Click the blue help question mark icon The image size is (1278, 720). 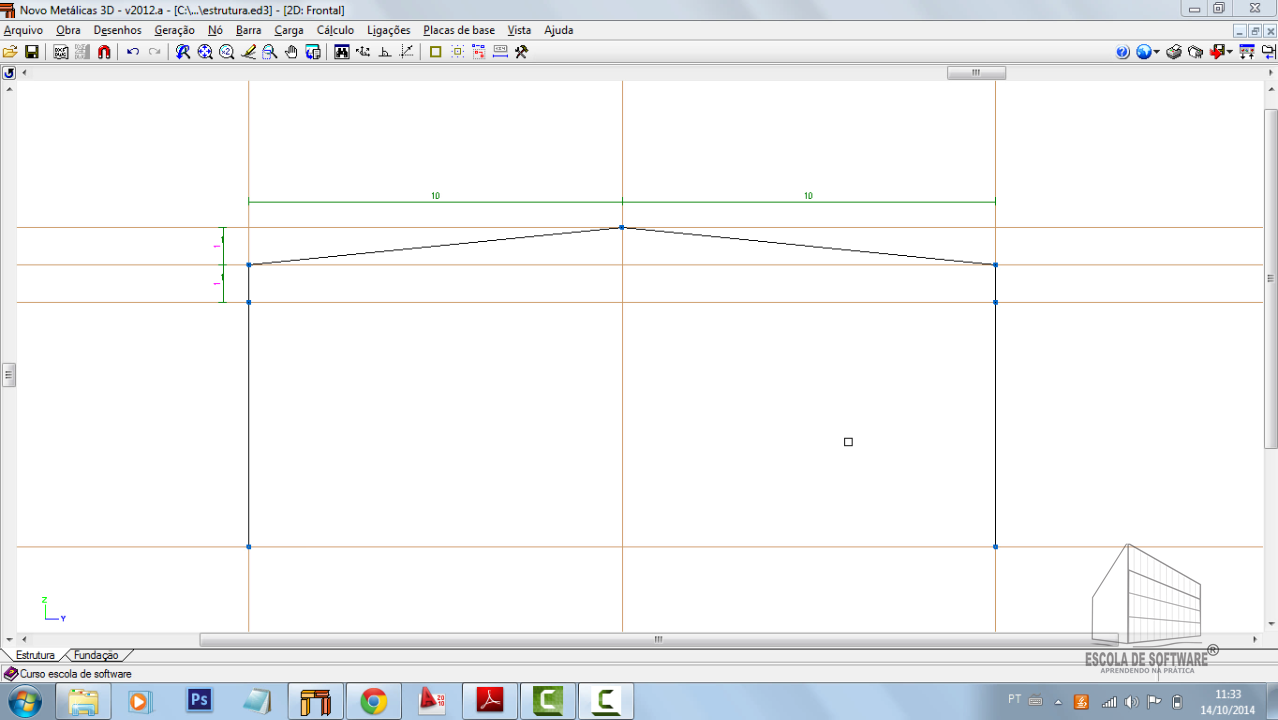(x=1123, y=52)
